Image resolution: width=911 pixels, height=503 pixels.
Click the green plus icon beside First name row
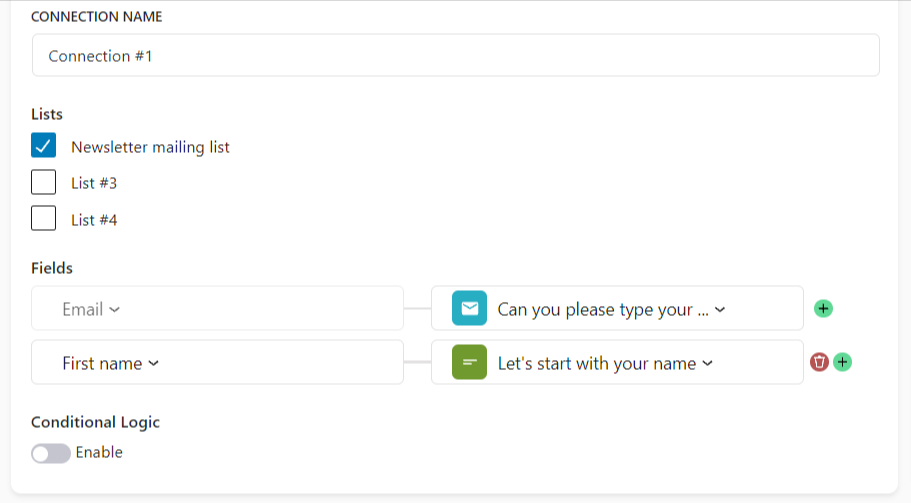(842, 362)
